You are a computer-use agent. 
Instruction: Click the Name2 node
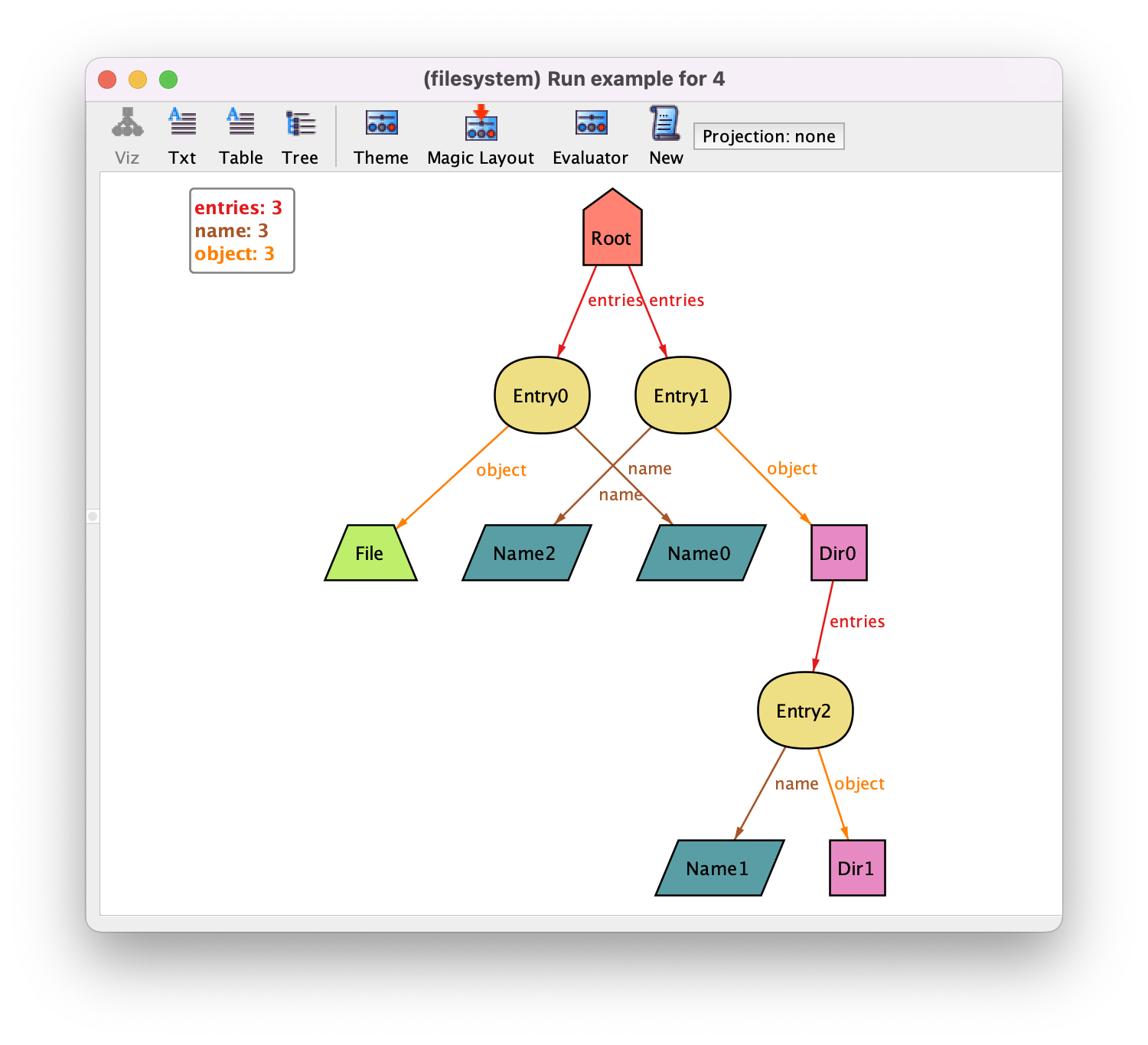pos(527,553)
